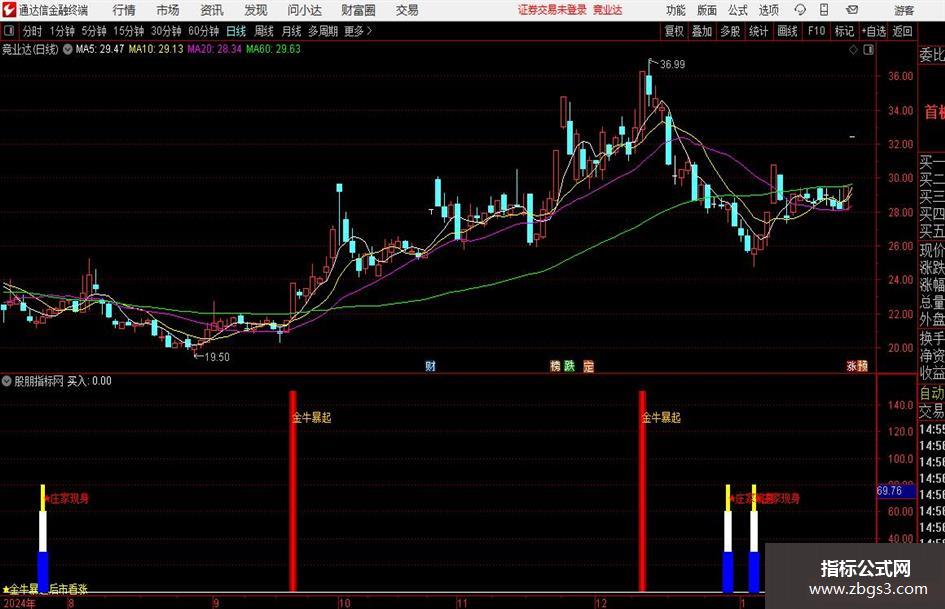Select the 1分钟 period tab
945x609 pixels.
point(62,31)
